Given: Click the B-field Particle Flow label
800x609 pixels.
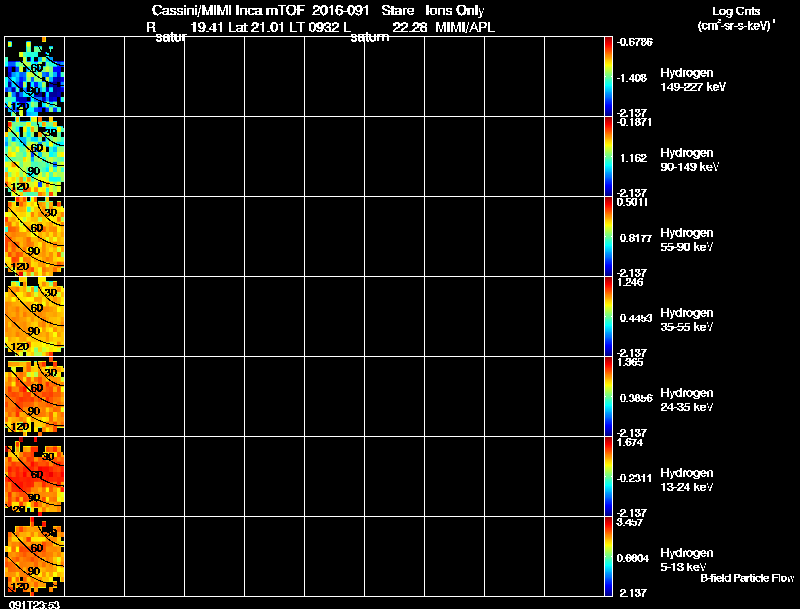Looking at the screenshot, I should 747,578.
